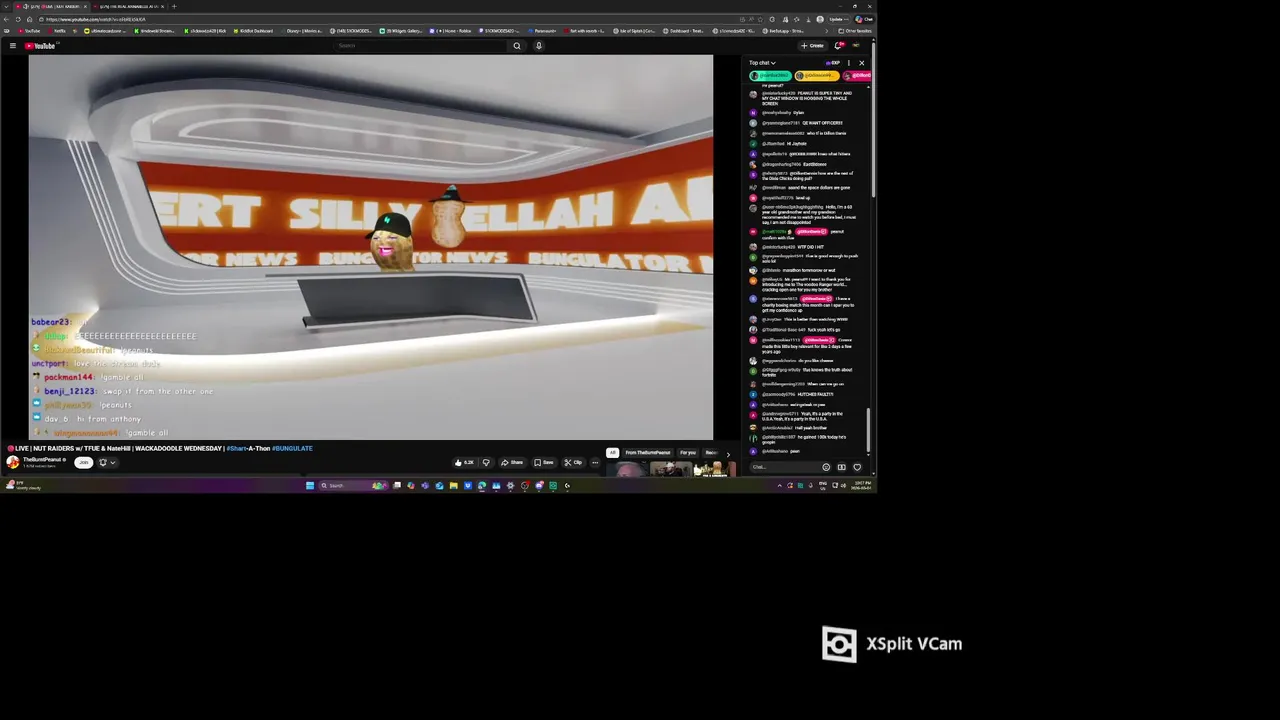Open the YouTube hamburger guide menu

point(12,45)
